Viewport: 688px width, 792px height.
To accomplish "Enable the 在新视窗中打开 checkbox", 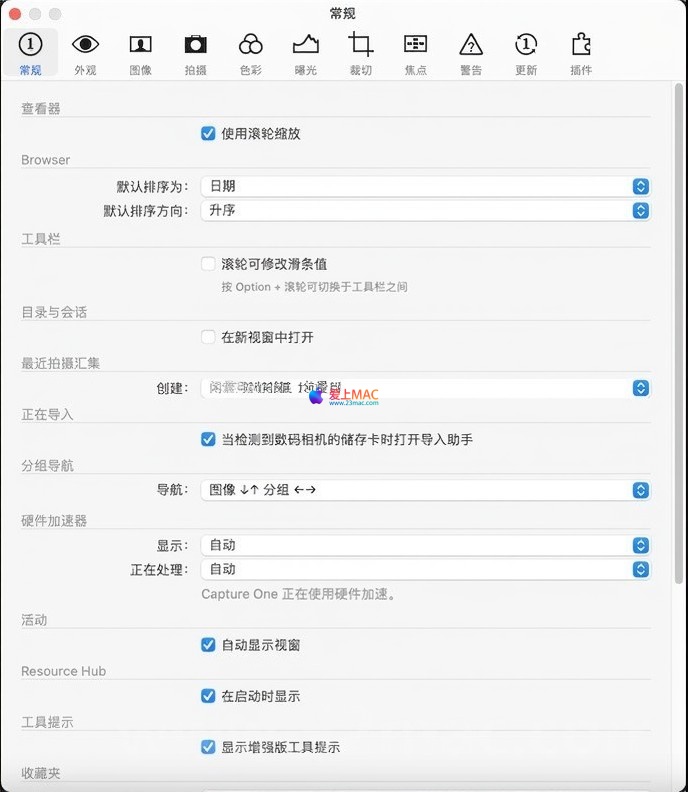I will (x=208, y=337).
